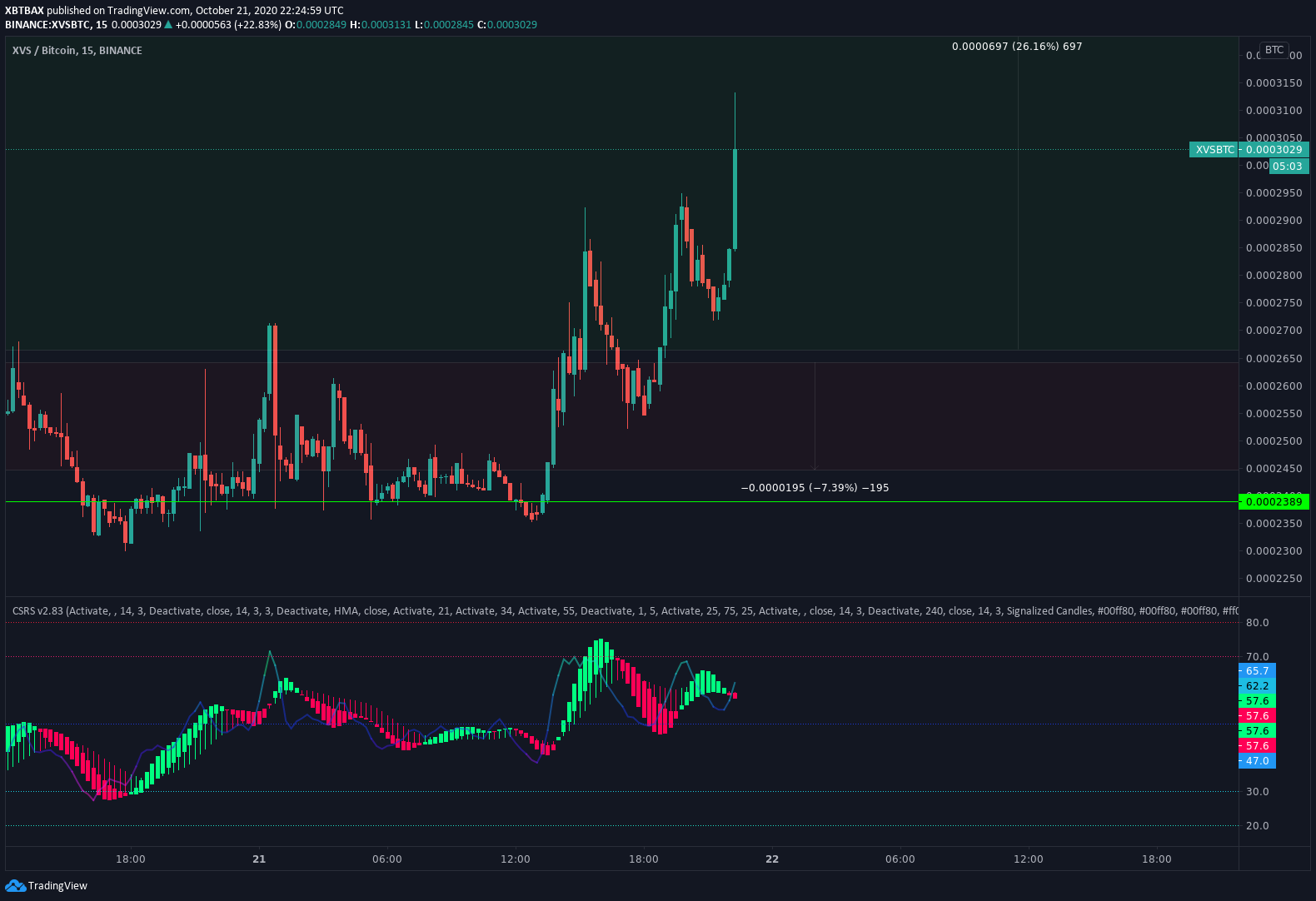Click the 05:03 candle countdown label
This screenshot has height=901, width=1316.
click(x=1288, y=166)
